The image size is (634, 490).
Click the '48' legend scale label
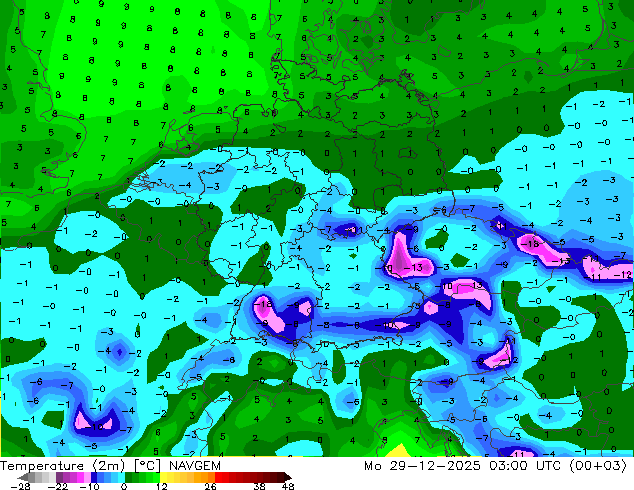(288, 486)
